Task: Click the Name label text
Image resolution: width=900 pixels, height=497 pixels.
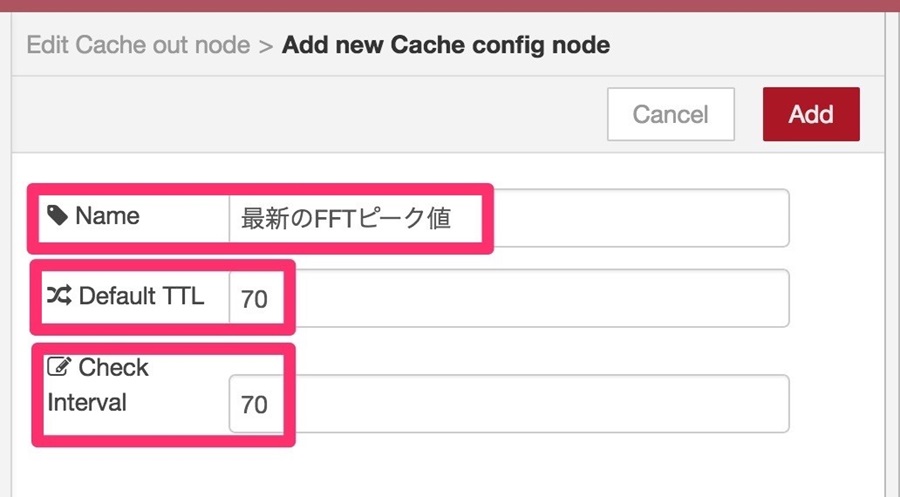Action: (x=107, y=216)
